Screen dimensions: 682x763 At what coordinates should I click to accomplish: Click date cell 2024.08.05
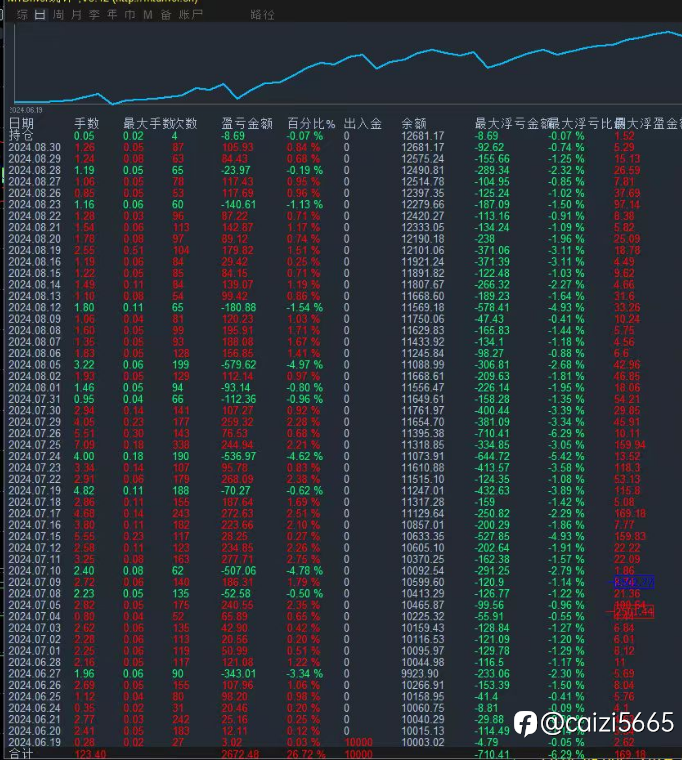(x=35, y=364)
